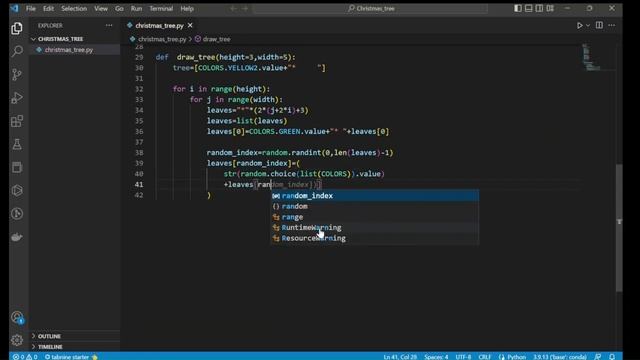Image resolution: width=640 pixels, height=360 pixels.
Task: Expand the TIMELINE section
Action: (50, 347)
